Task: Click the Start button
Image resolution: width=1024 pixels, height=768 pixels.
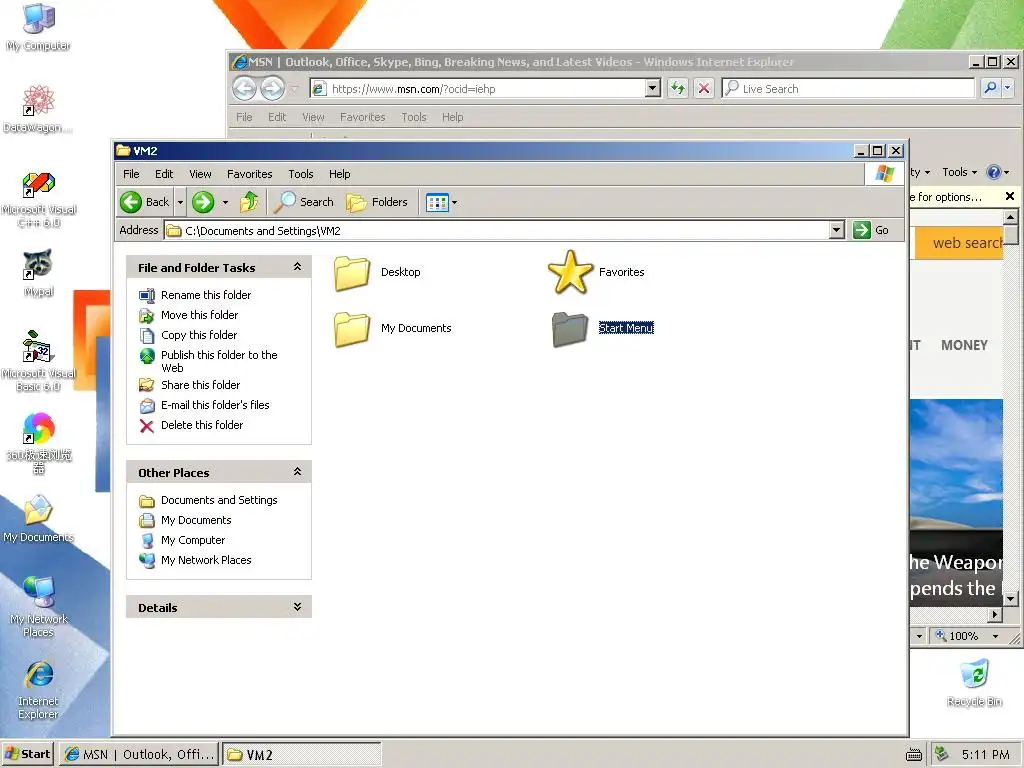Action: 27,754
